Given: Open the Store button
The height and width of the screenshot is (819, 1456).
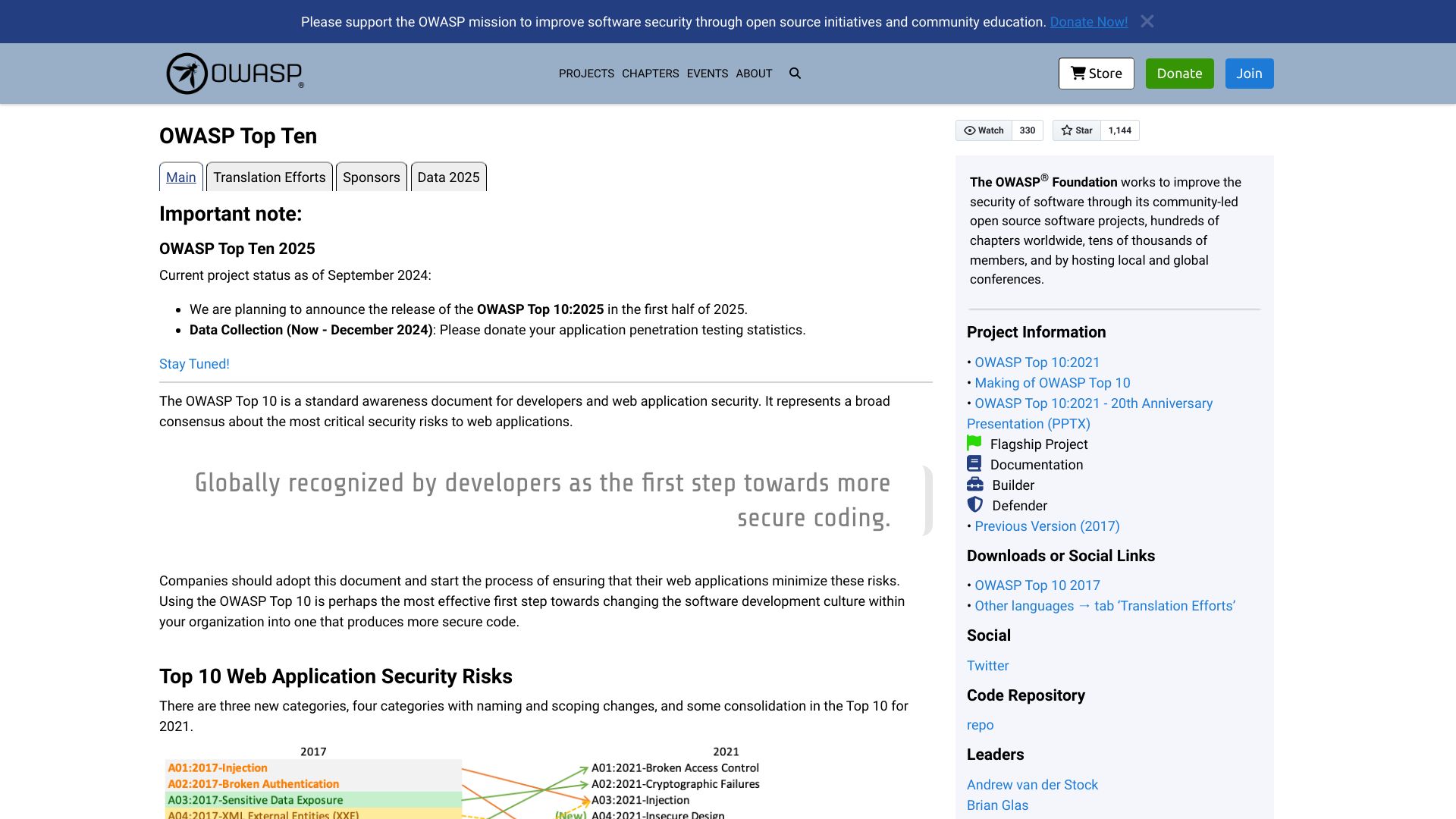Looking at the screenshot, I should point(1097,74).
